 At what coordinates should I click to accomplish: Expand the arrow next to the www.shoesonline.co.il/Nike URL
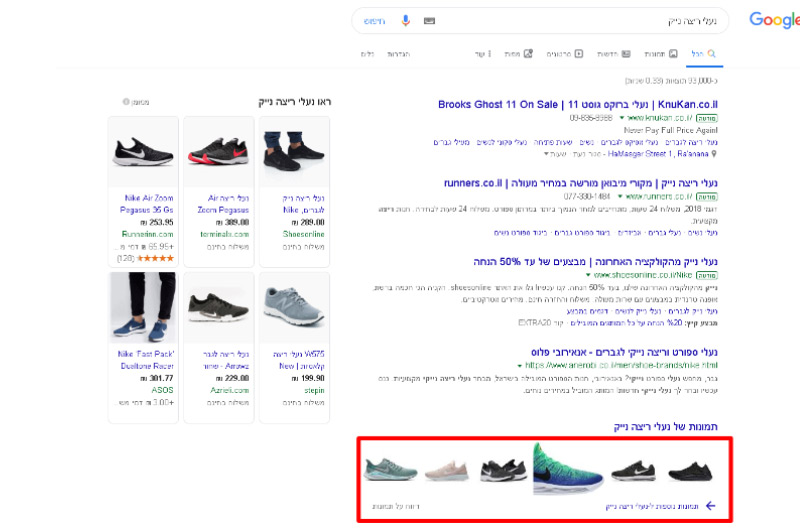point(588,275)
